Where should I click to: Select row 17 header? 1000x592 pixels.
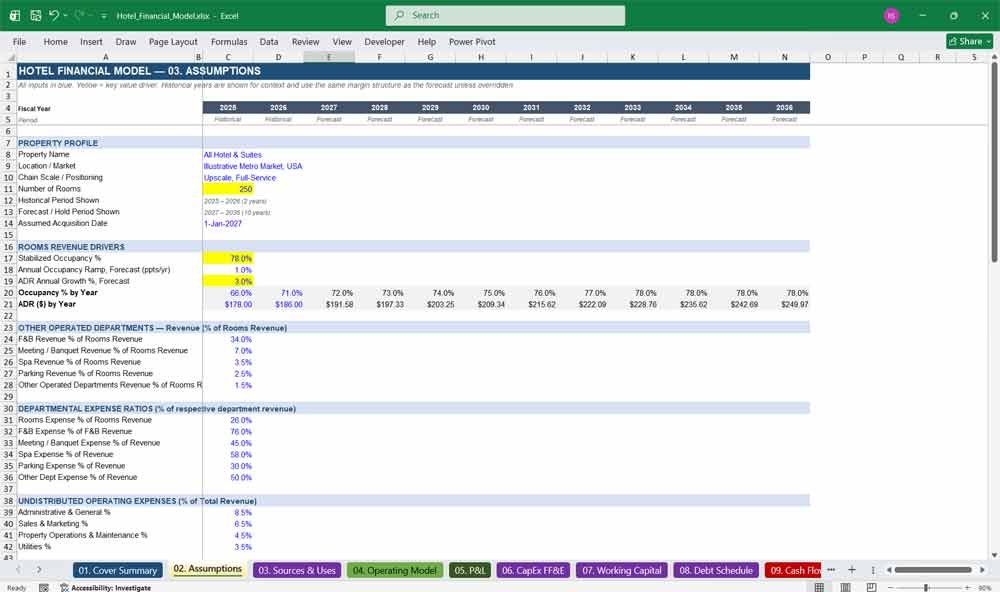[x=8, y=258]
